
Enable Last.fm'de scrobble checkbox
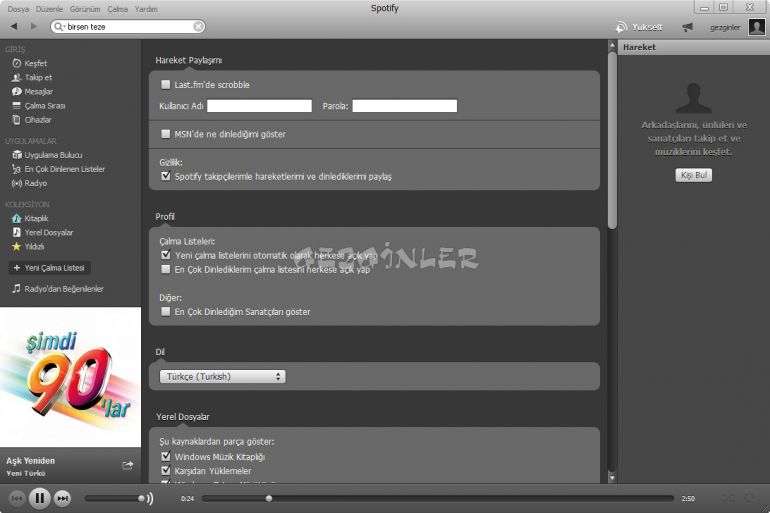point(166,85)
